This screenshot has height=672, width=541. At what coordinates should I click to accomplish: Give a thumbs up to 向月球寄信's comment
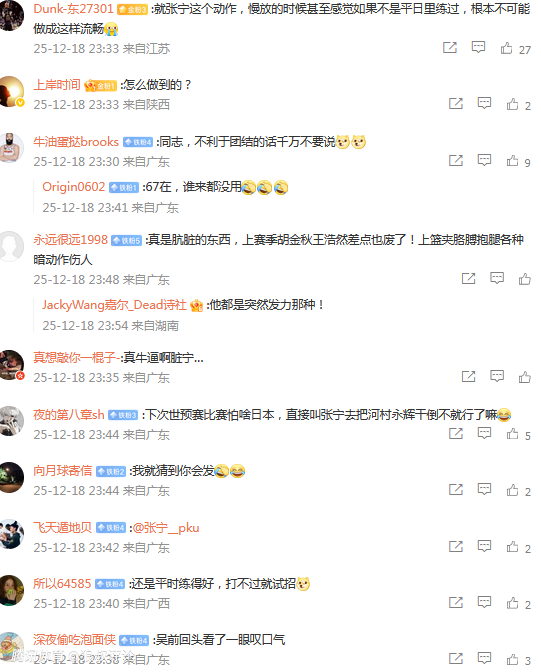click(x=512, y=490)
